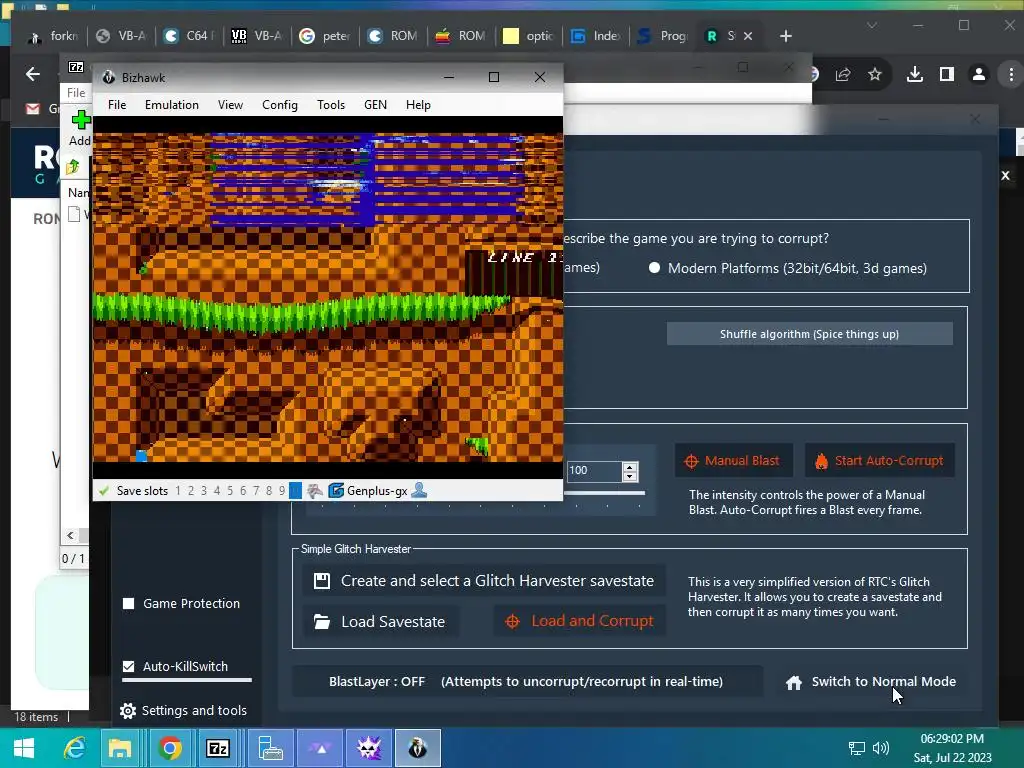Image resolution: width=1024 pixels, height=768 pixels.
Task: Click the green plus Add icon in 7-Zip
Action: [x=81, y=120]
